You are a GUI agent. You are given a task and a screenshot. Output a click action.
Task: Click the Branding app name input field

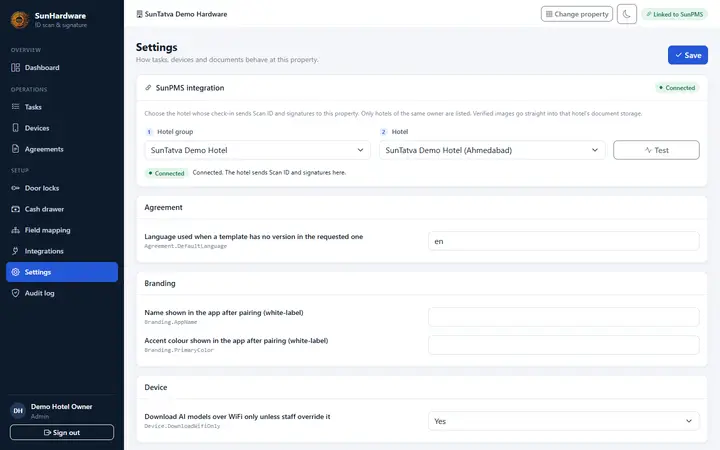click(563, 317)
